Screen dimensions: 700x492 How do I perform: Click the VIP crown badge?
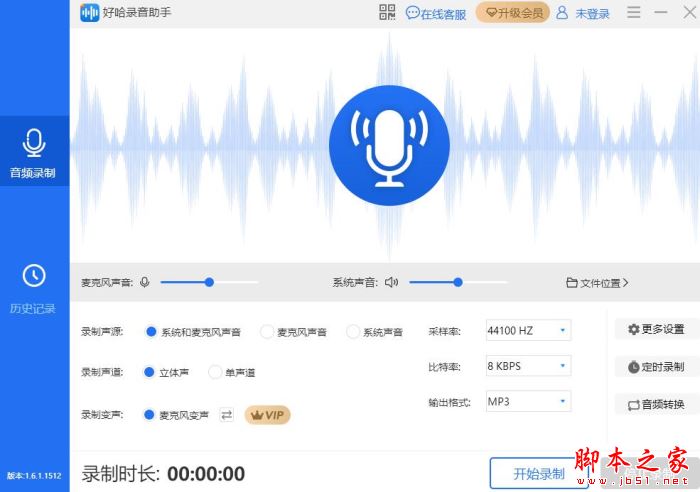[x=267, y=415]
